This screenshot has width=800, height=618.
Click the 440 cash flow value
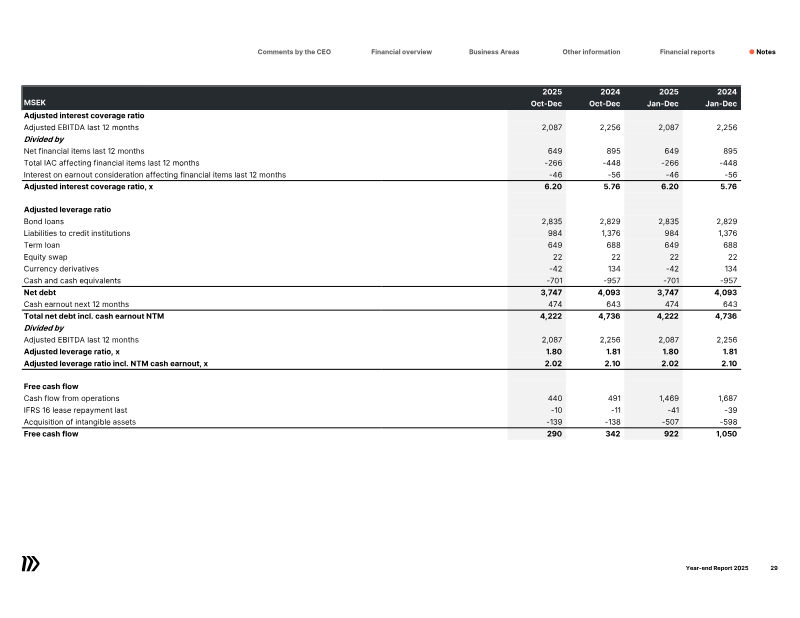tap(555, 398)
